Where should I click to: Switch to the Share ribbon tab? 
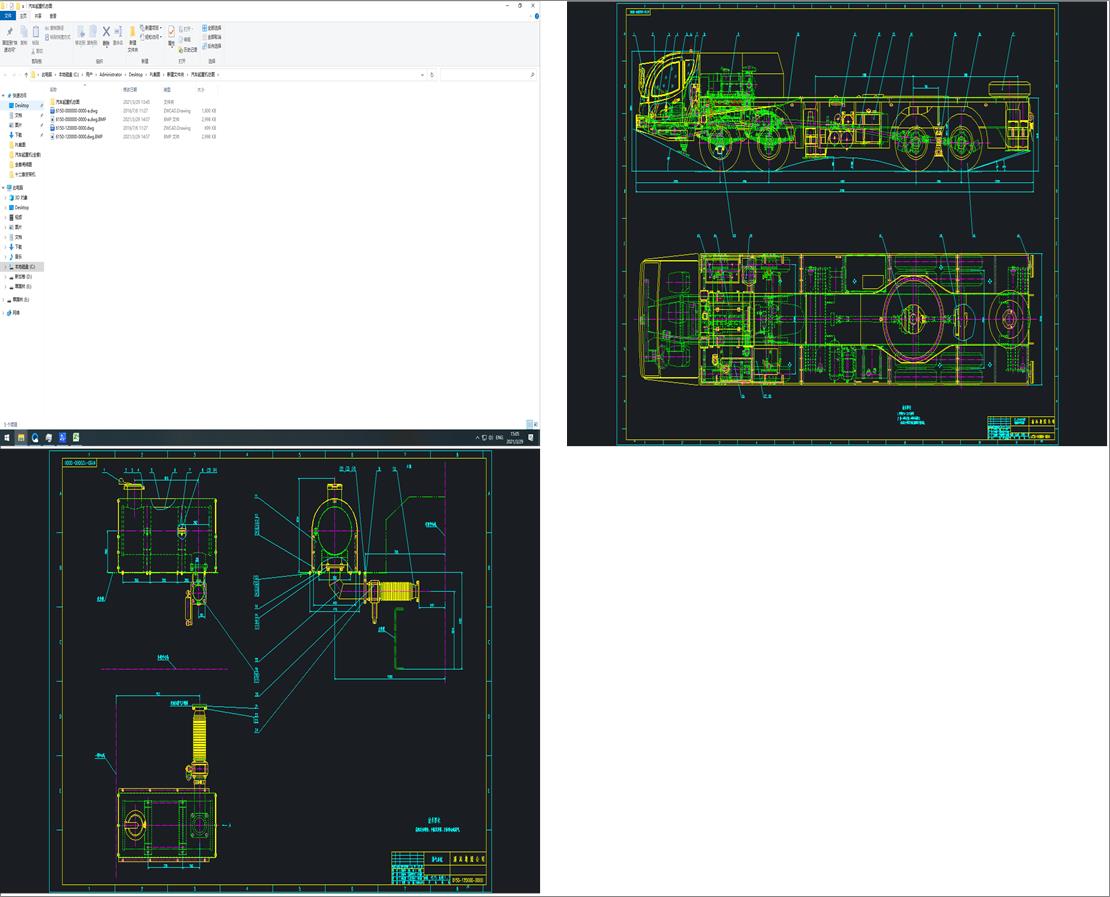pyautogui.click(x=38, y=16)
